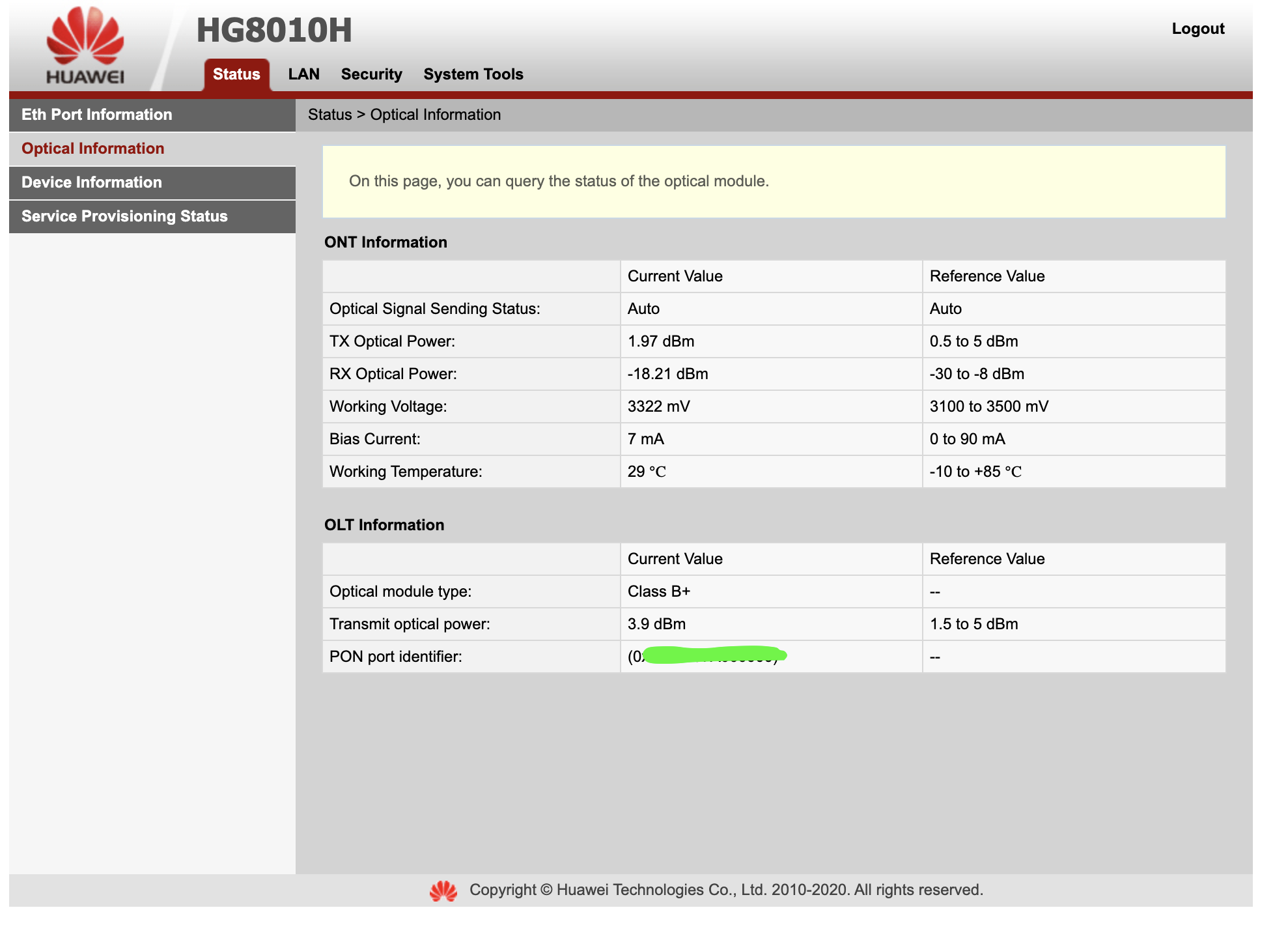Select Optical Information in the sidebar
The image size is (1288, 925).
[92, 148]
